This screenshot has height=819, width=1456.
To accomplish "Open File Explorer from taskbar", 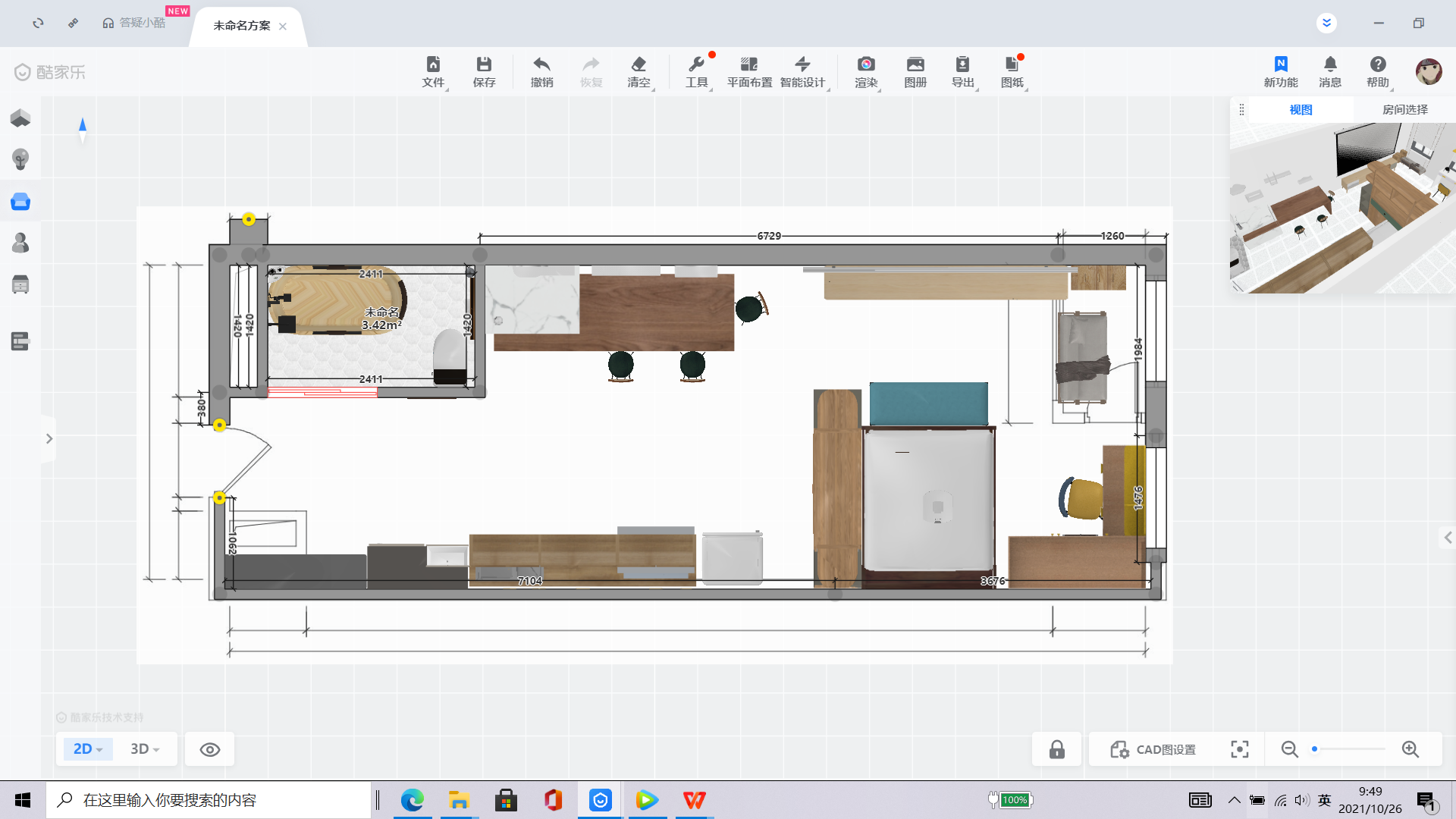I will point(459,800).
